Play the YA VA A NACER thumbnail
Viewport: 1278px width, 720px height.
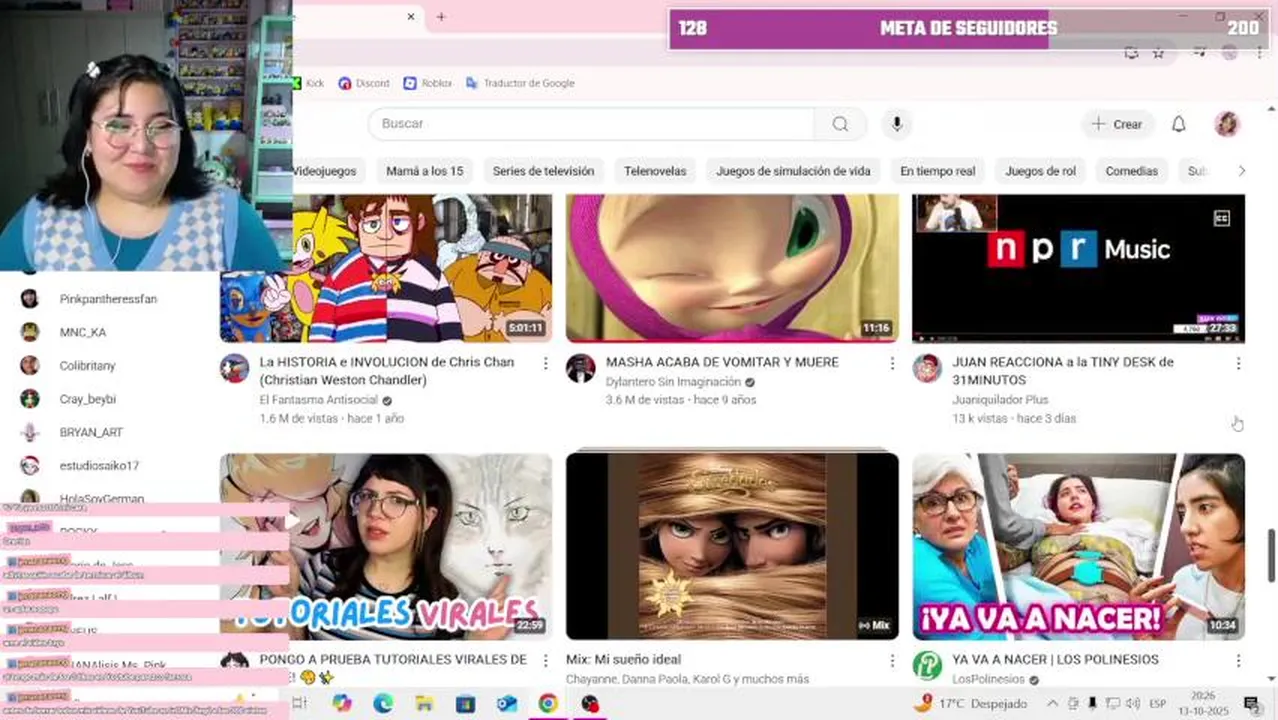(1079, 547)
